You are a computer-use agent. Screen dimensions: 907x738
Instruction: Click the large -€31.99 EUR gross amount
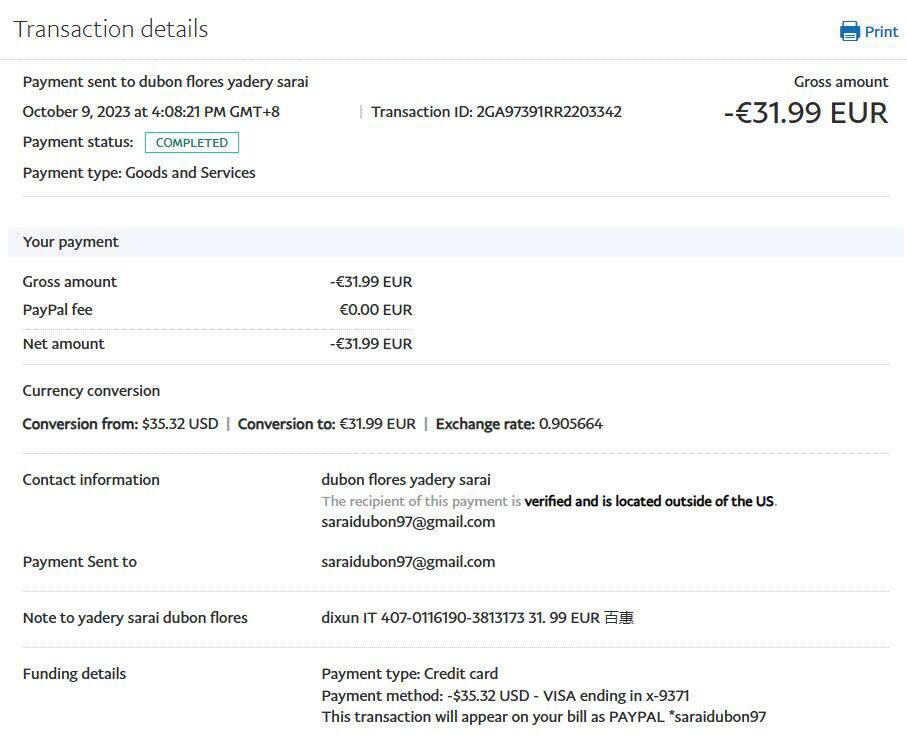tap(805, 113)
